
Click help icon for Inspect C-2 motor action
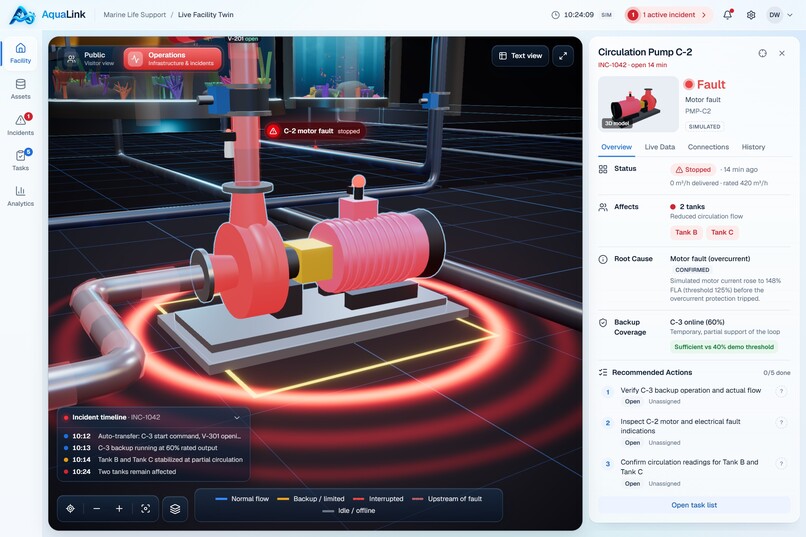pyautogui.click(x=781, y=422)
